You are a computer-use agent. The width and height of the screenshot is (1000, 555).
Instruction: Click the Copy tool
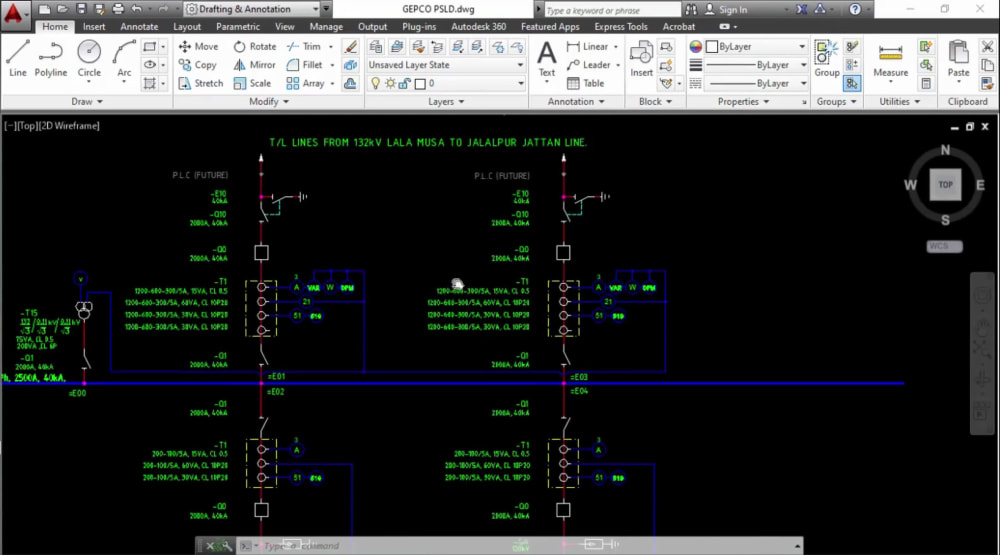[198, 65]
